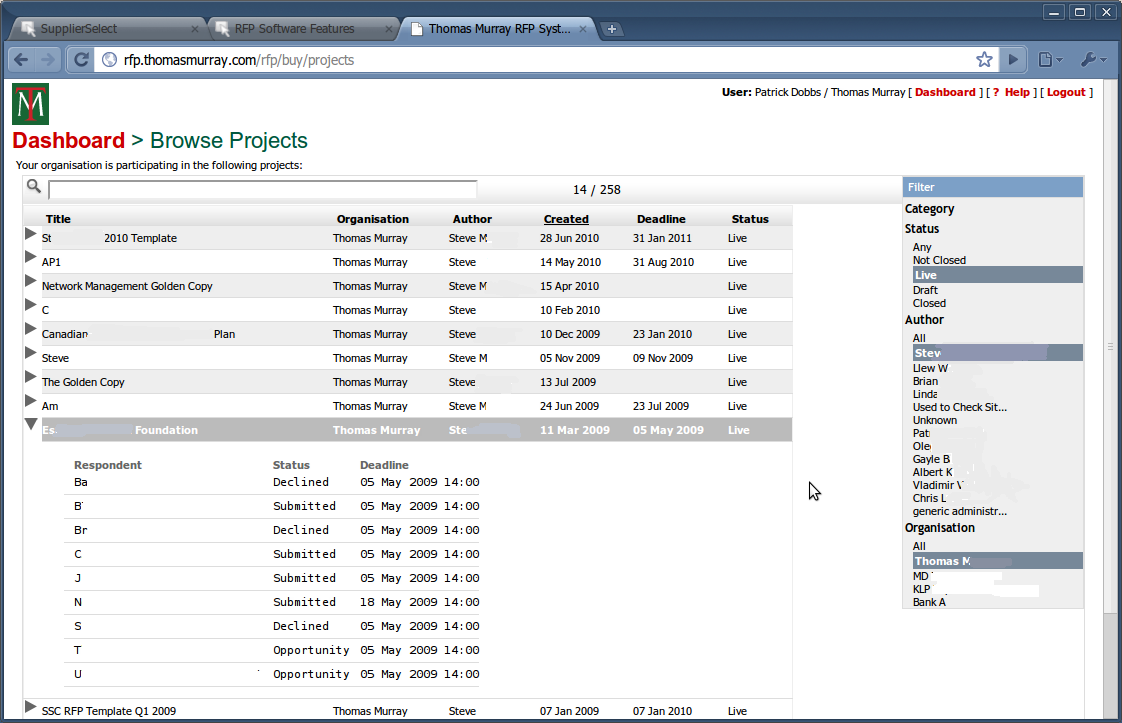Expand the 2010 Template project row
The image size is (1122, 723).
(30, 233)
